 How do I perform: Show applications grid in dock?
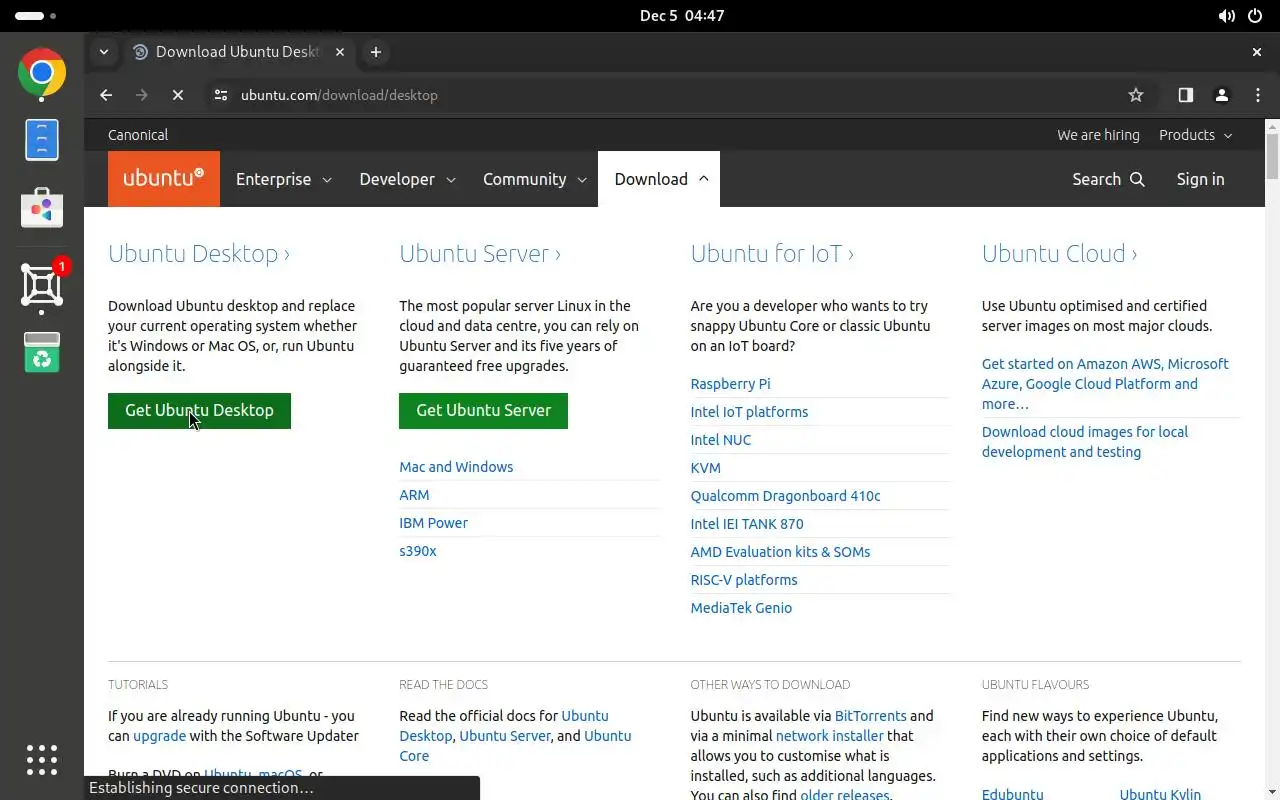42,760
